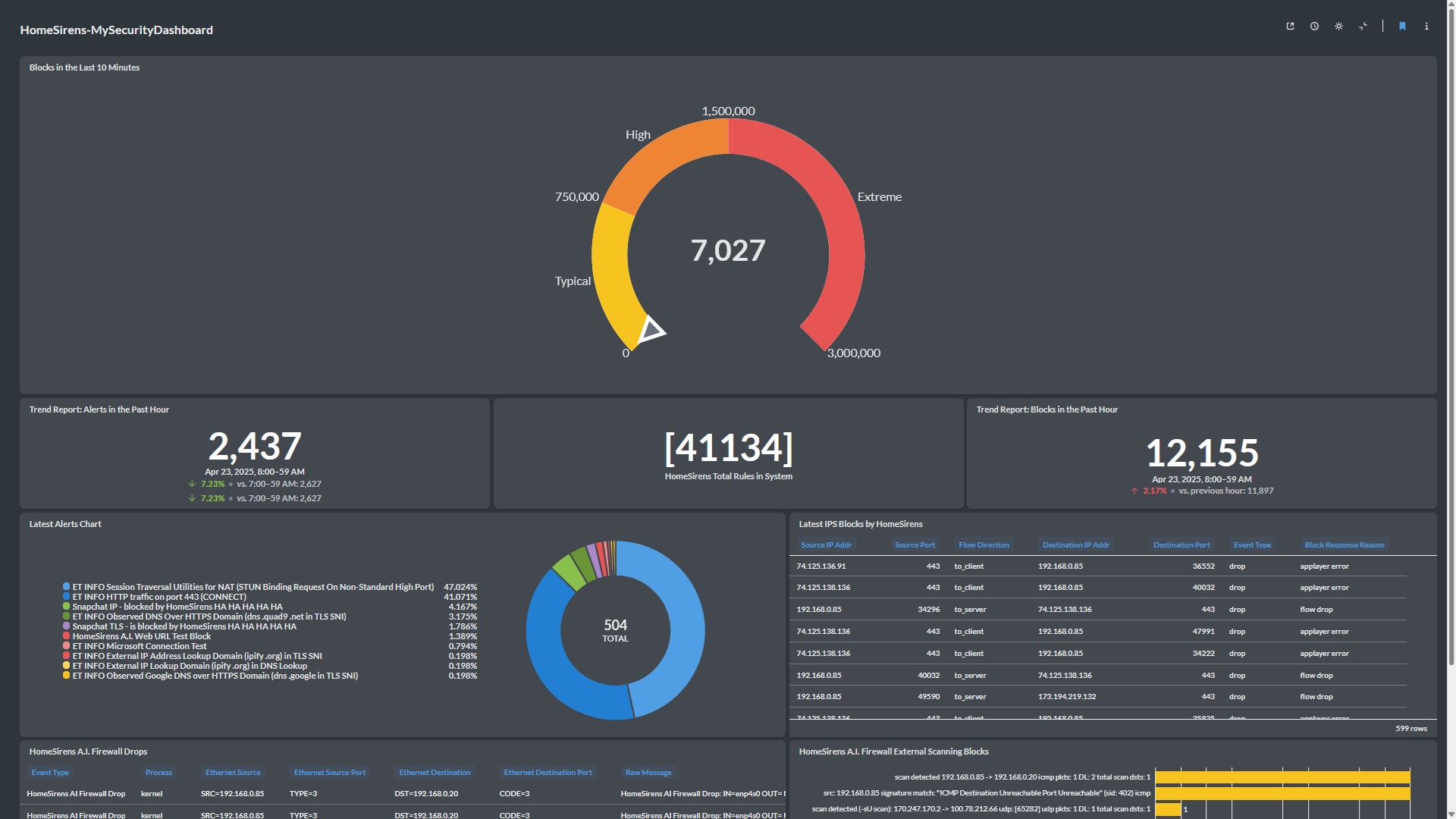Toggle the blue bookmark icon

click(x=1402, y=27)
